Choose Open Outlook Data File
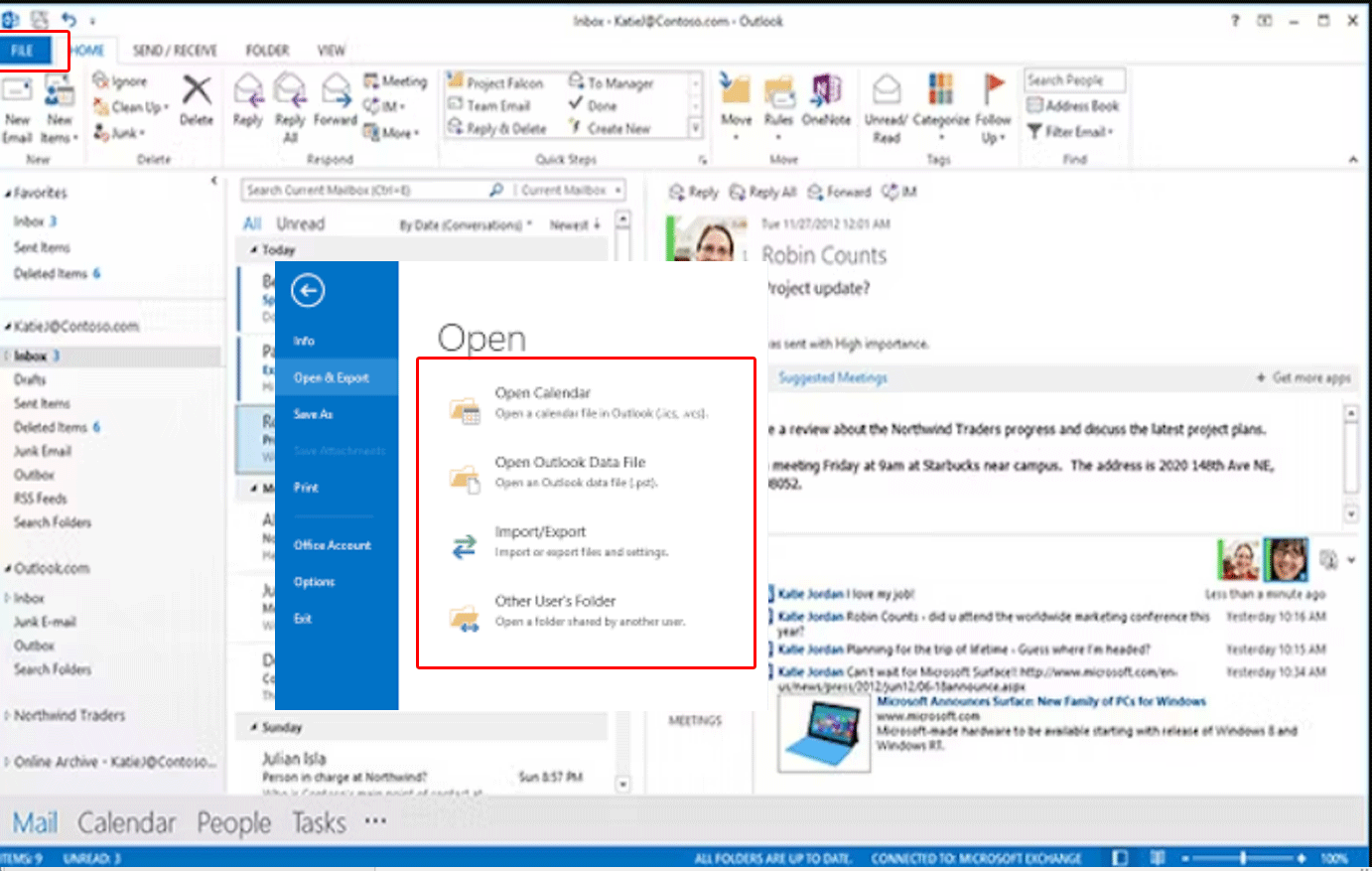This screenshot has width=1372, height=871. click(x=570, y=463)
